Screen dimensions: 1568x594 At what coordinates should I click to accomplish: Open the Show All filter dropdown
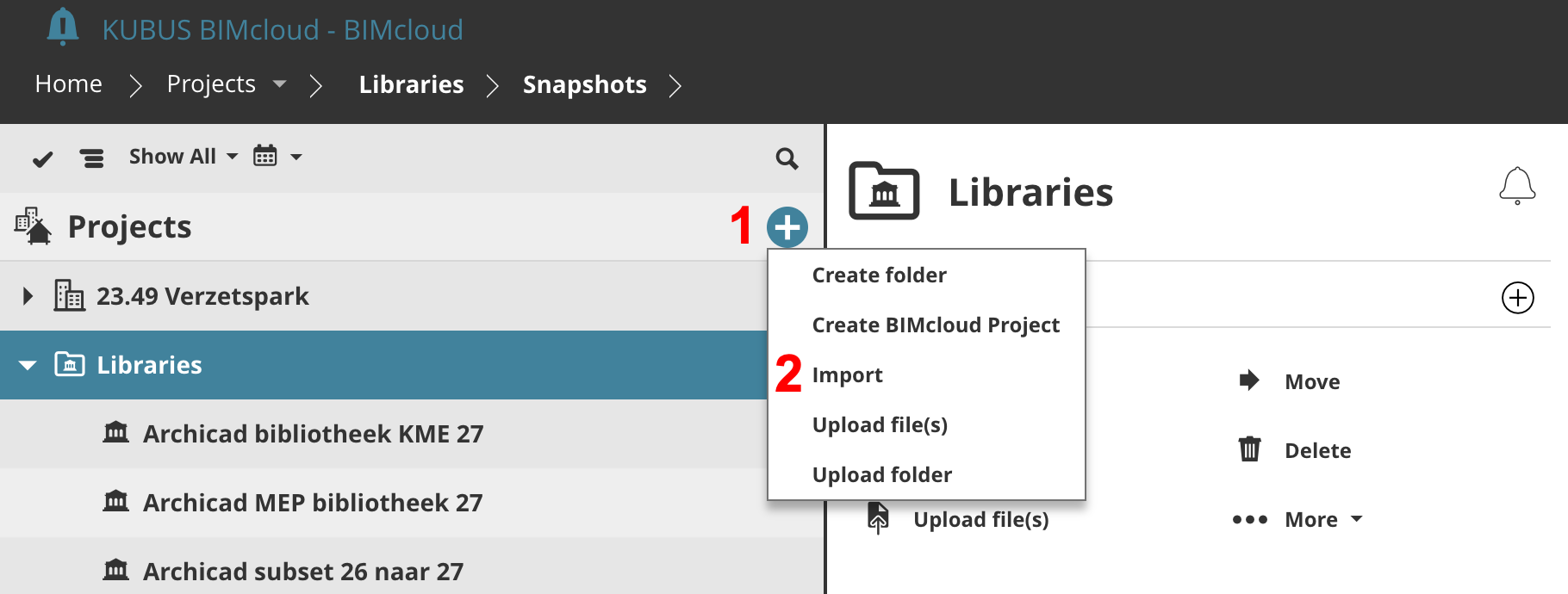click(x=183, y=157)
